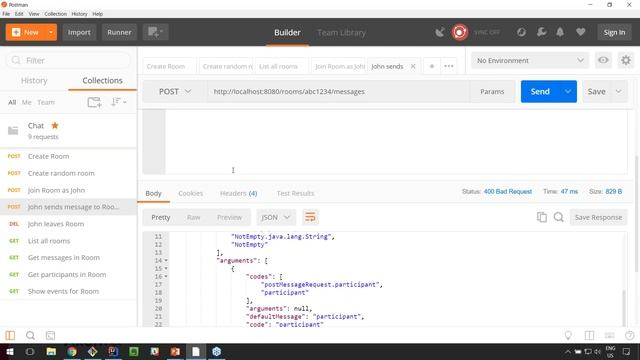Click the interceptor radar icon

click(x=460, y=32)
